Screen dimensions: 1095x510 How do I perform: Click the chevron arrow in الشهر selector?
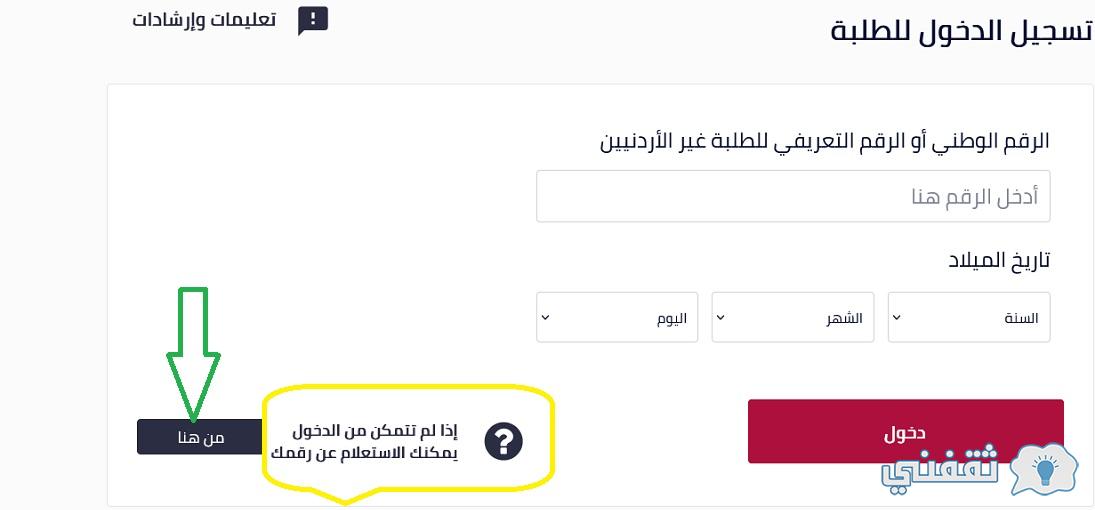[x=721, y=317]
